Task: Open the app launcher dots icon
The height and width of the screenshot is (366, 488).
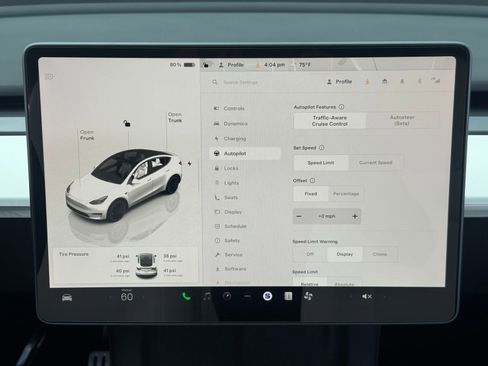Action: (247, 296)
